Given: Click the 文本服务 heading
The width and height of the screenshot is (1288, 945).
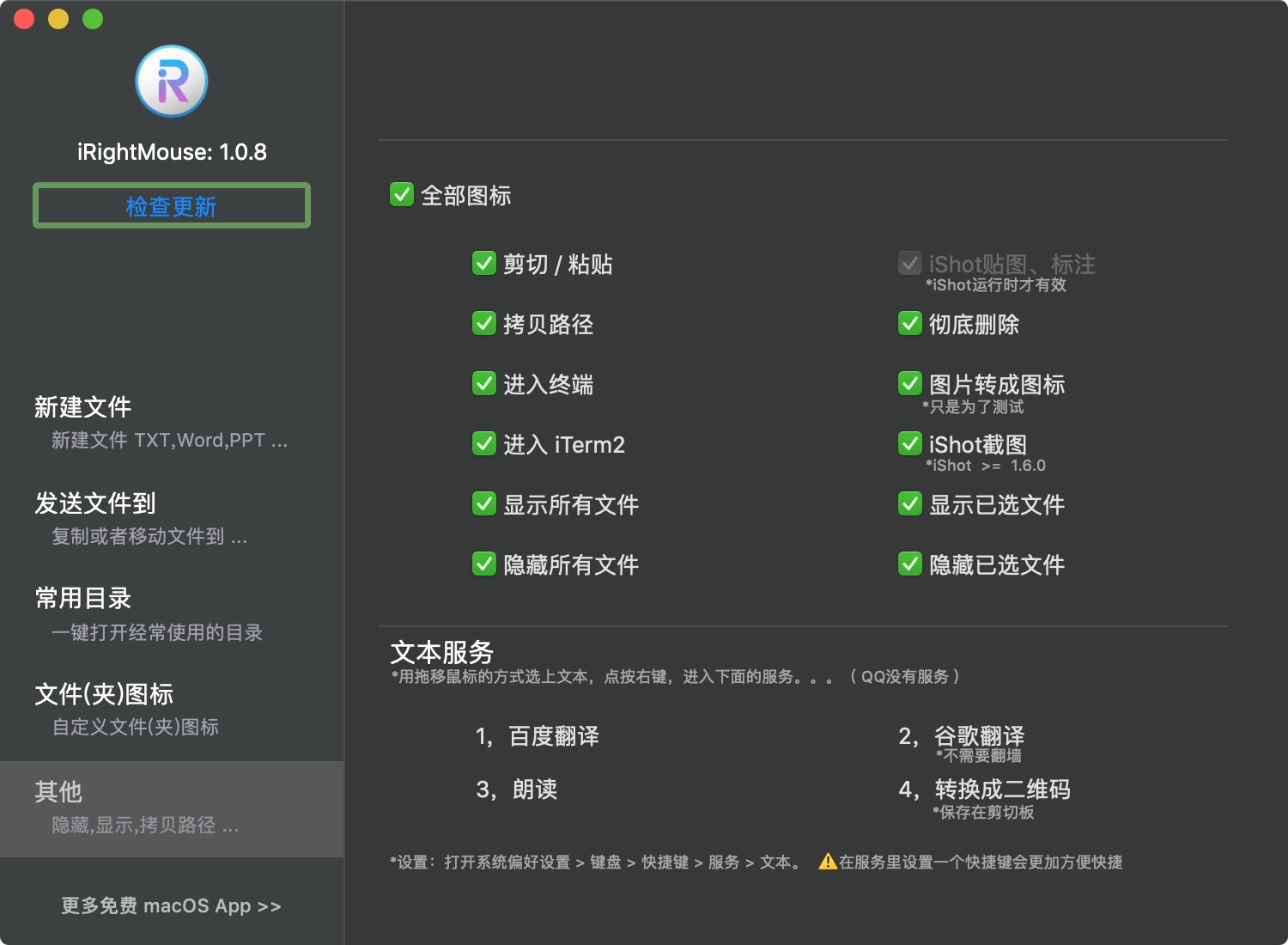Looking at the screenshot, I should 442,652.
